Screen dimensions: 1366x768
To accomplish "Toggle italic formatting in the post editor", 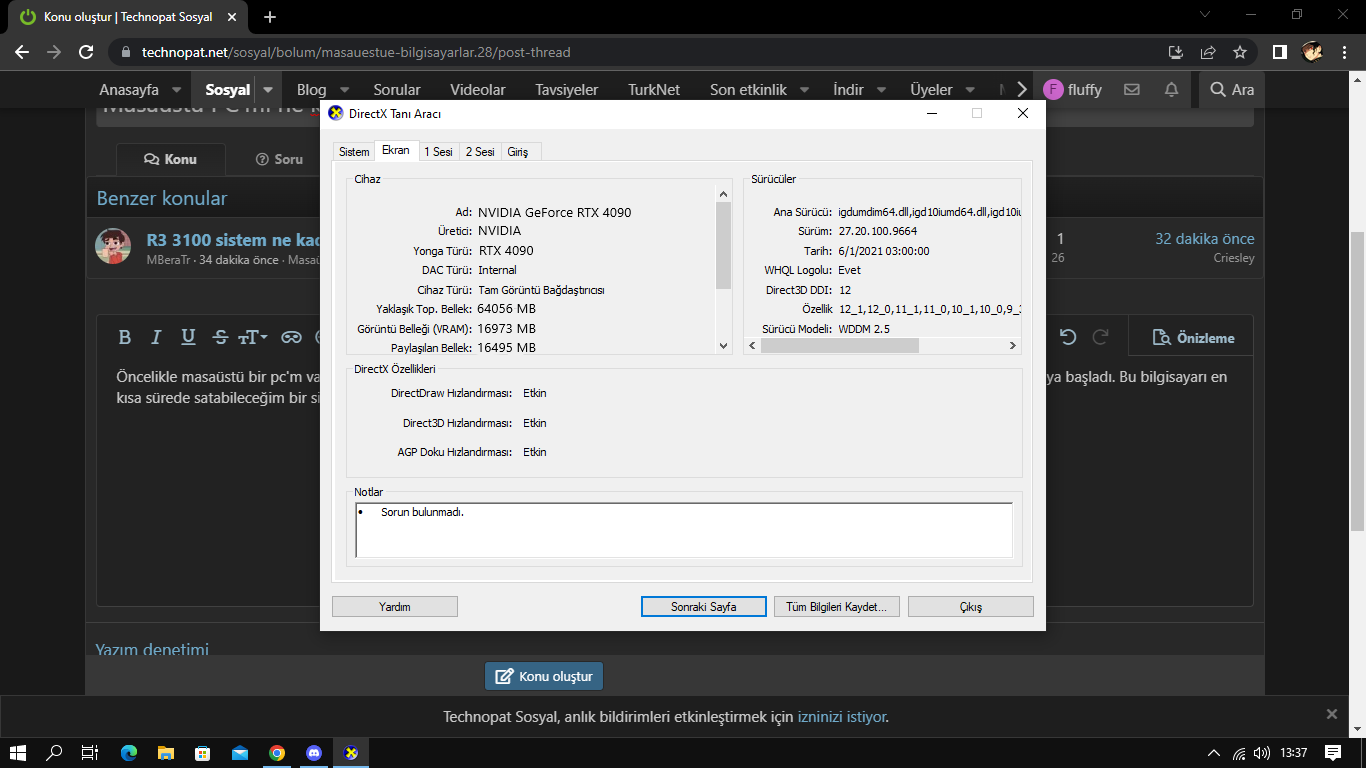I will (x=156, y=337).
